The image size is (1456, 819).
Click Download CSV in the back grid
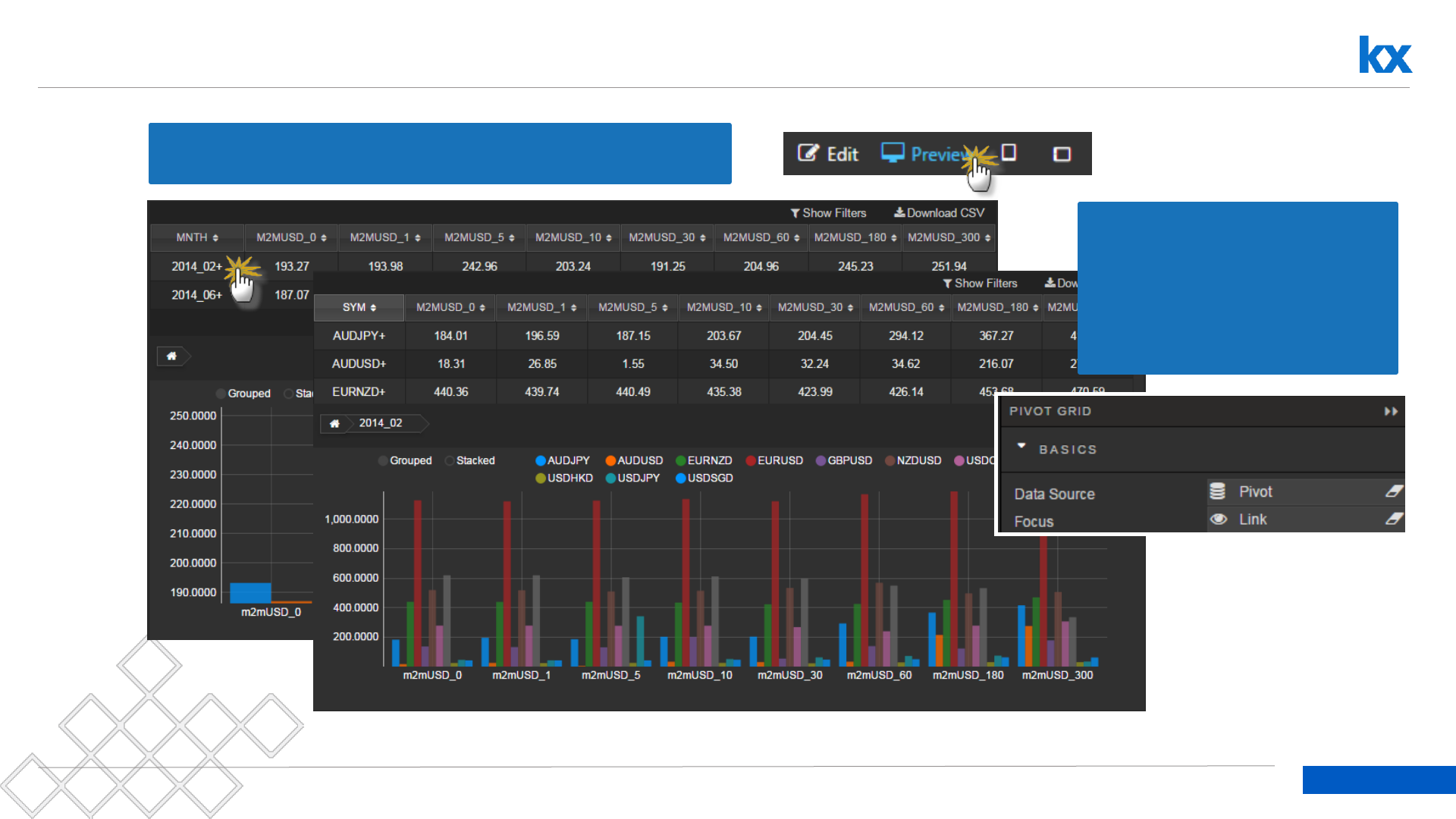point(939,213)
